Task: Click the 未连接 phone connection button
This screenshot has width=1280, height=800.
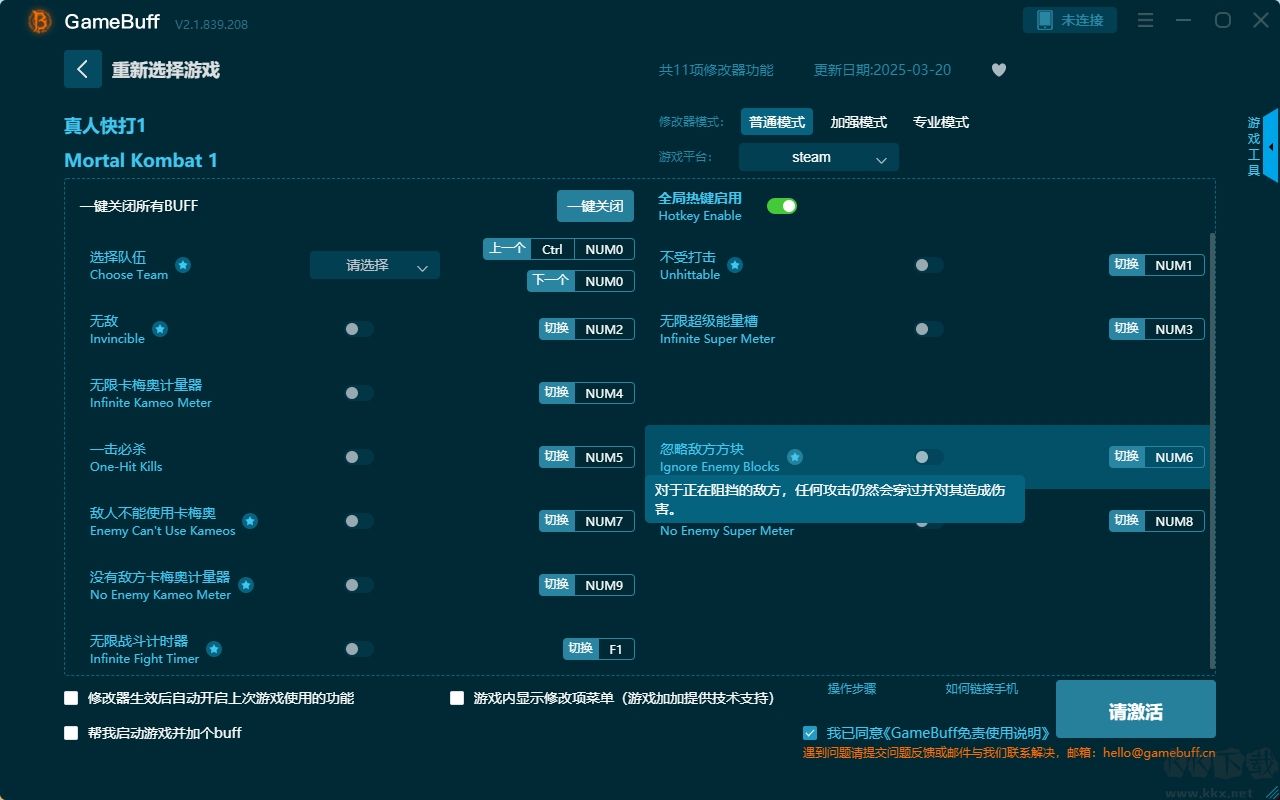Action: click(x=1069, y=19)
